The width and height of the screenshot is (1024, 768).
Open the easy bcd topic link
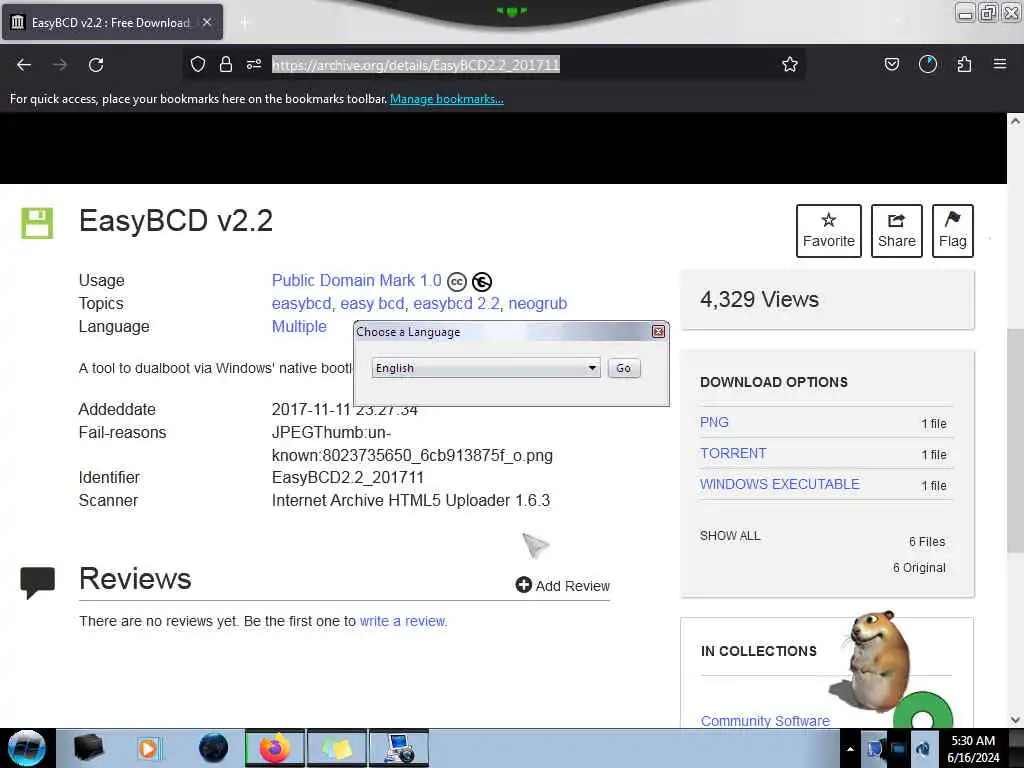[372, 304]
